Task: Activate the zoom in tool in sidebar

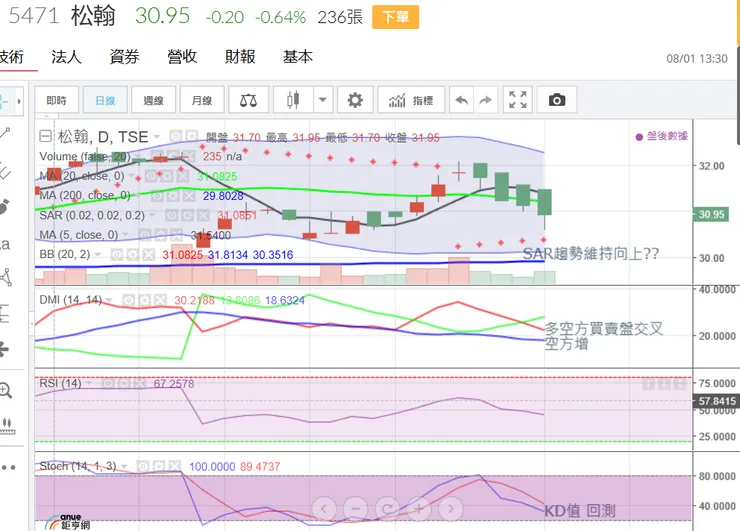Action: tap(6, 391)
